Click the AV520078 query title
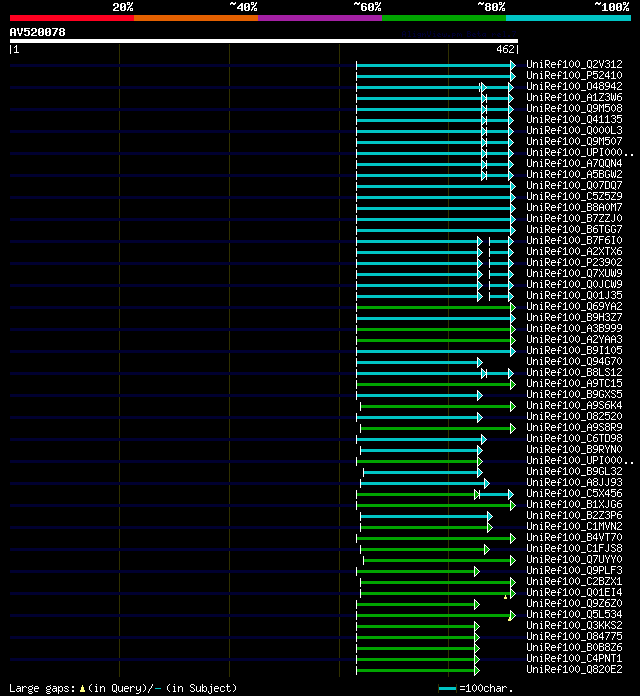Screen dimensions: 640x696 37,32
